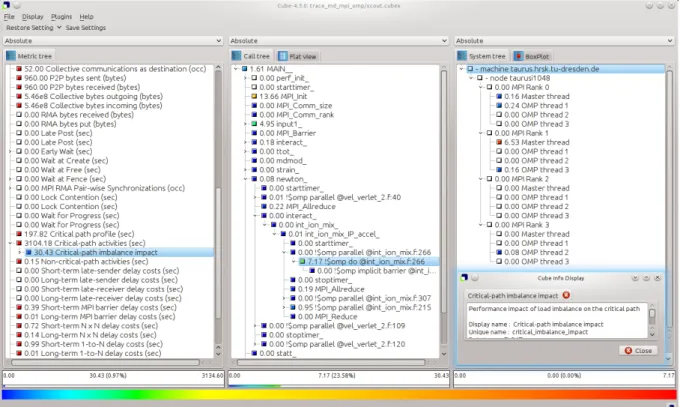Click the box of Collective bytes outgoing
The image size is (680, 407).
coord(19,96)
